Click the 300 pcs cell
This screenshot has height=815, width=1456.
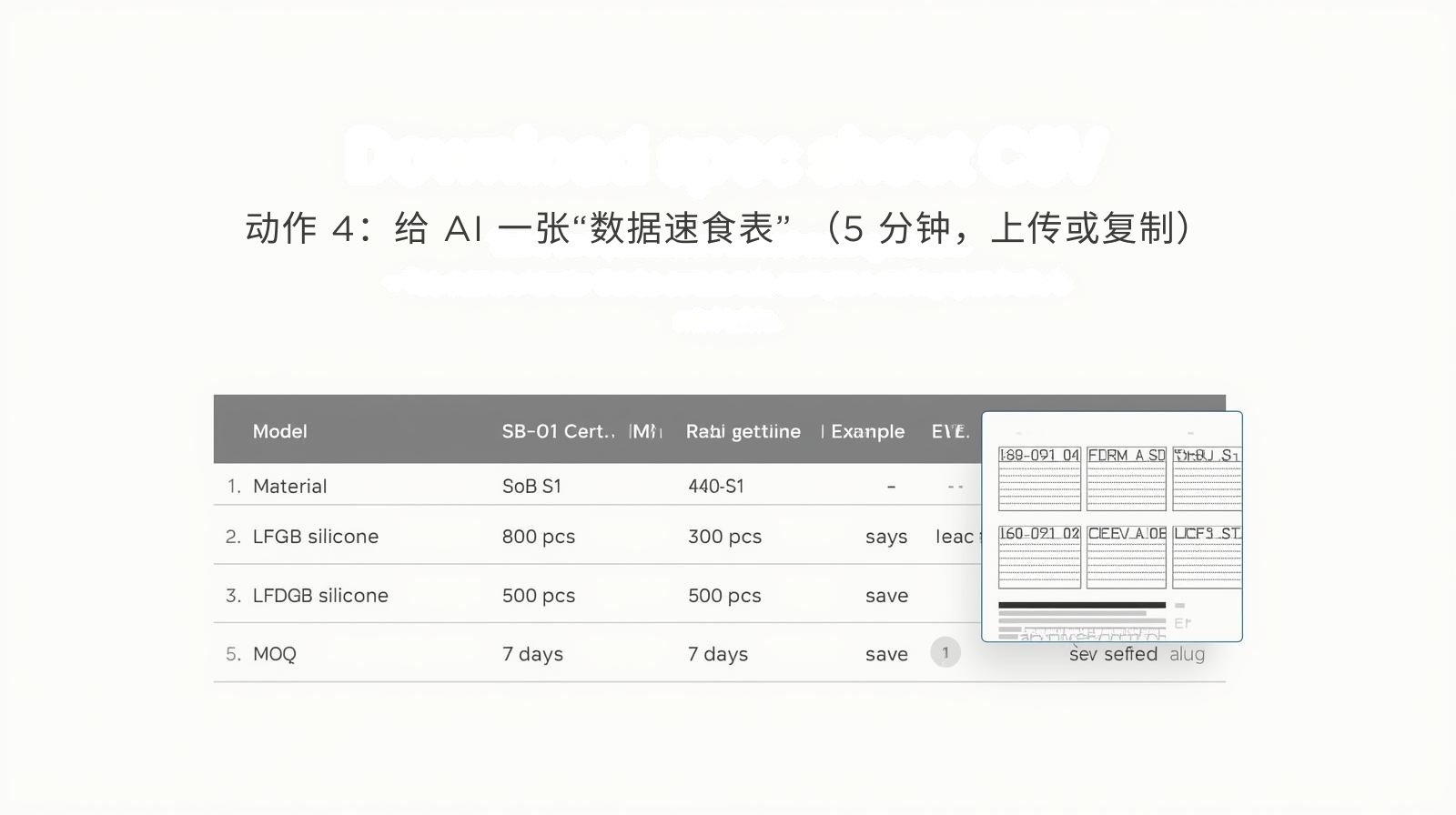click(724, 537)
